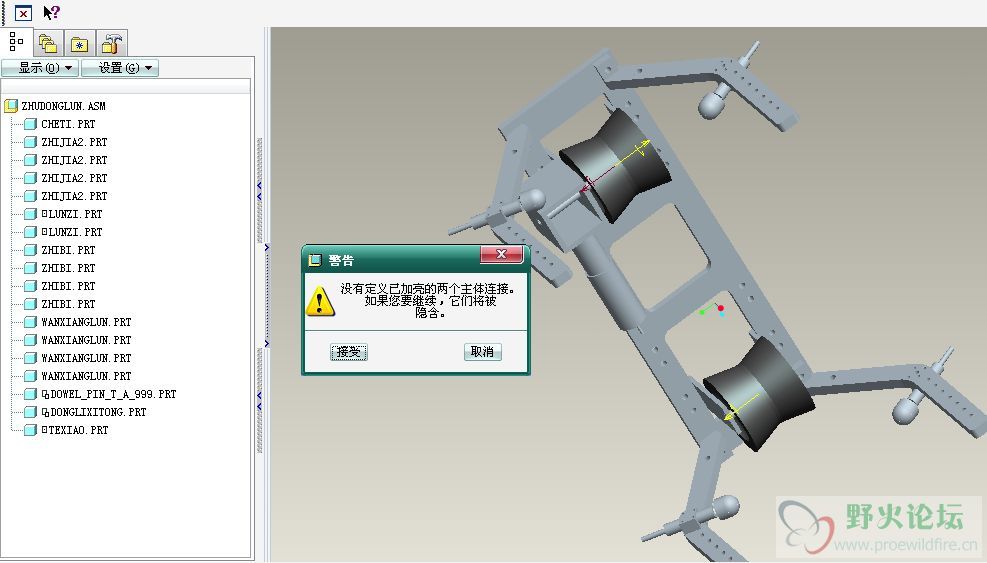This screenshot has height=563, width=987.
Task: Click the lower roller wheel in the model
Action: tap(759, 394)
